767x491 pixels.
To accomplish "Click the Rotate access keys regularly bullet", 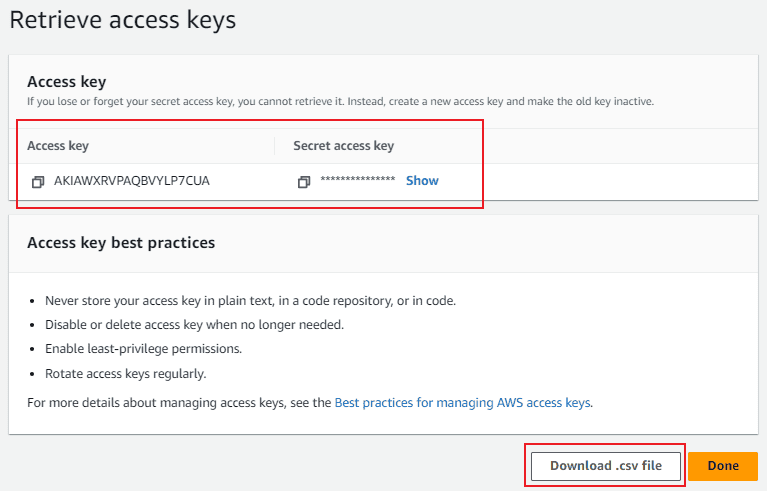I will [x=126, y=374].
